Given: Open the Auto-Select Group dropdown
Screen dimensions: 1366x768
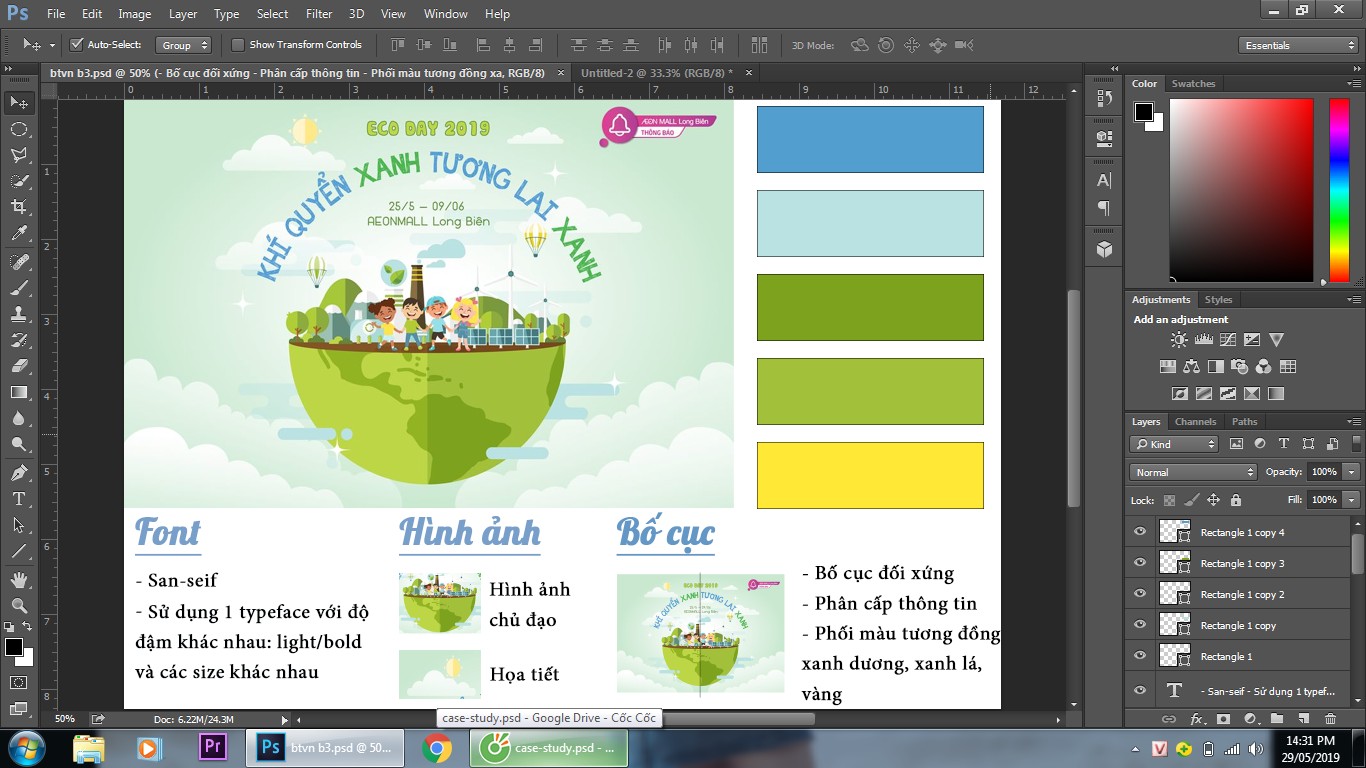Looking at the screenshot, I should (x=185, y=45).
